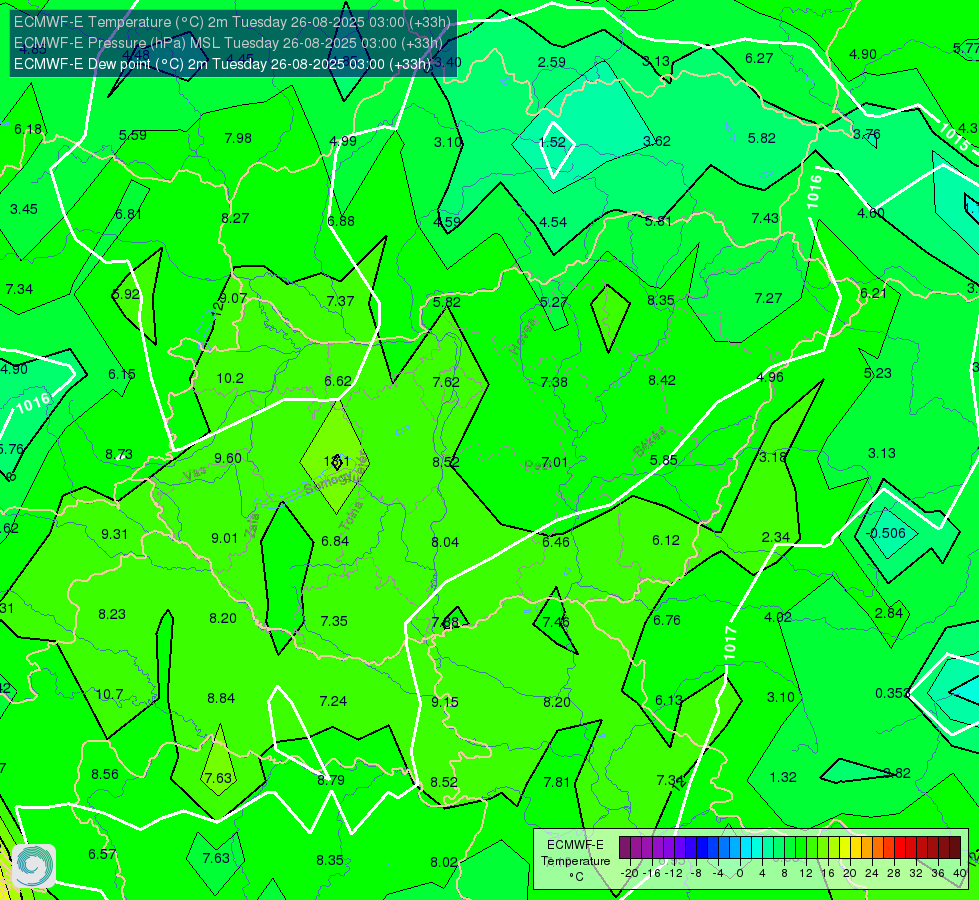
Task: Click the 10.7 dew point value
Action: pos(109,695)
